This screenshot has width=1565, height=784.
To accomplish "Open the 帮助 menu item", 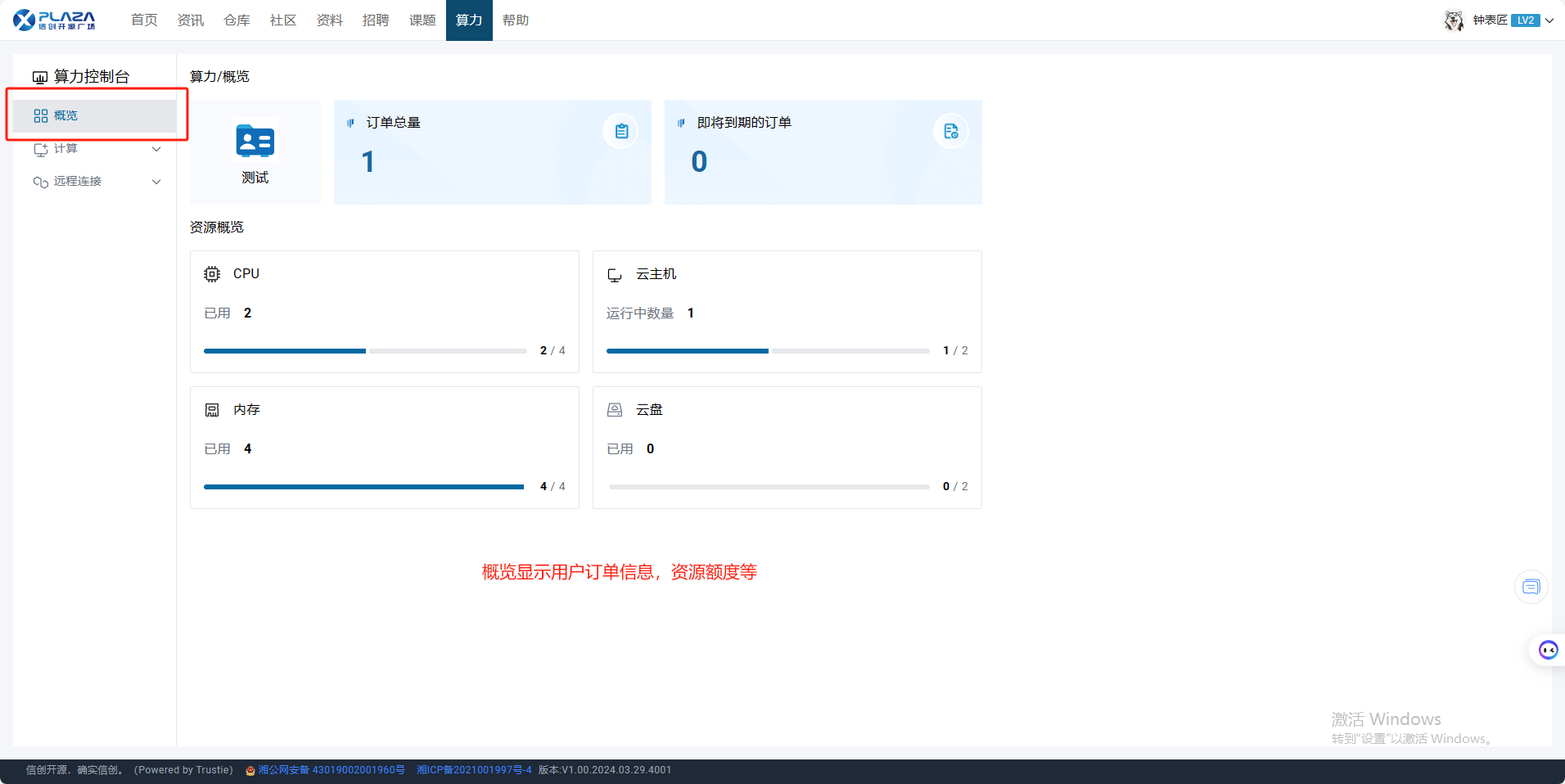I will coord(516,20).
